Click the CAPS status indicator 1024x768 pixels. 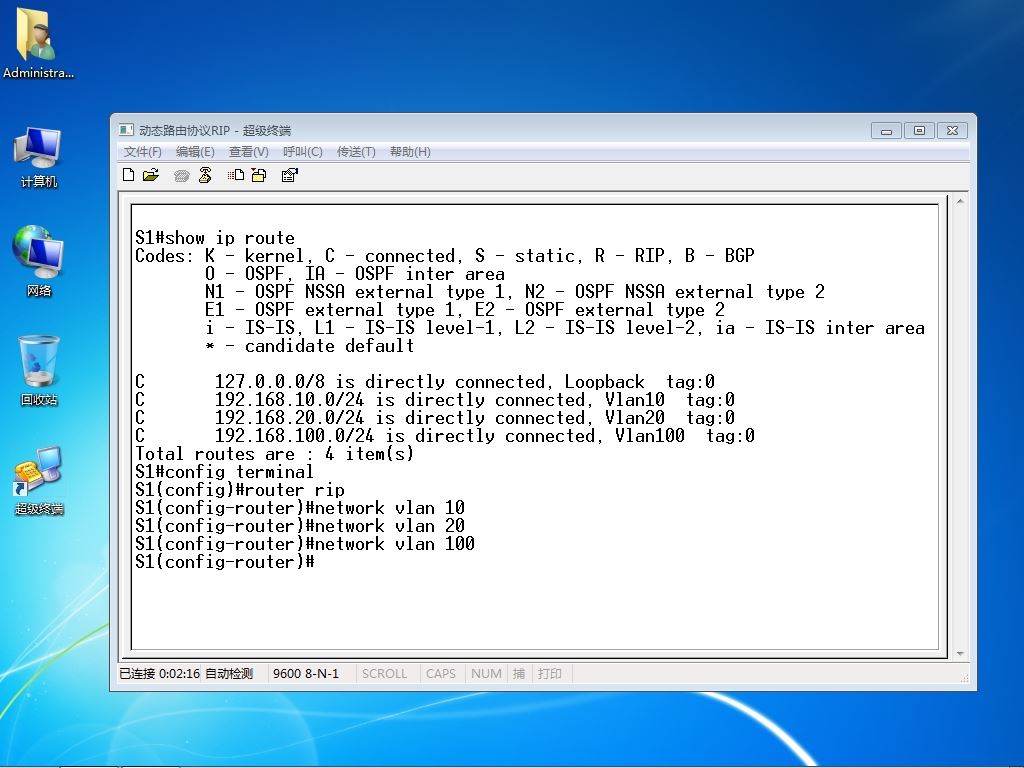pyautogui.click(x=441, y=673)
